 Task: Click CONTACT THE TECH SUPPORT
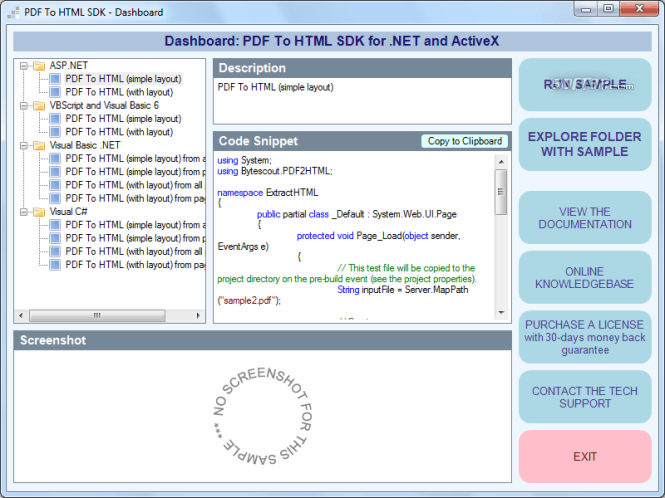585,397
